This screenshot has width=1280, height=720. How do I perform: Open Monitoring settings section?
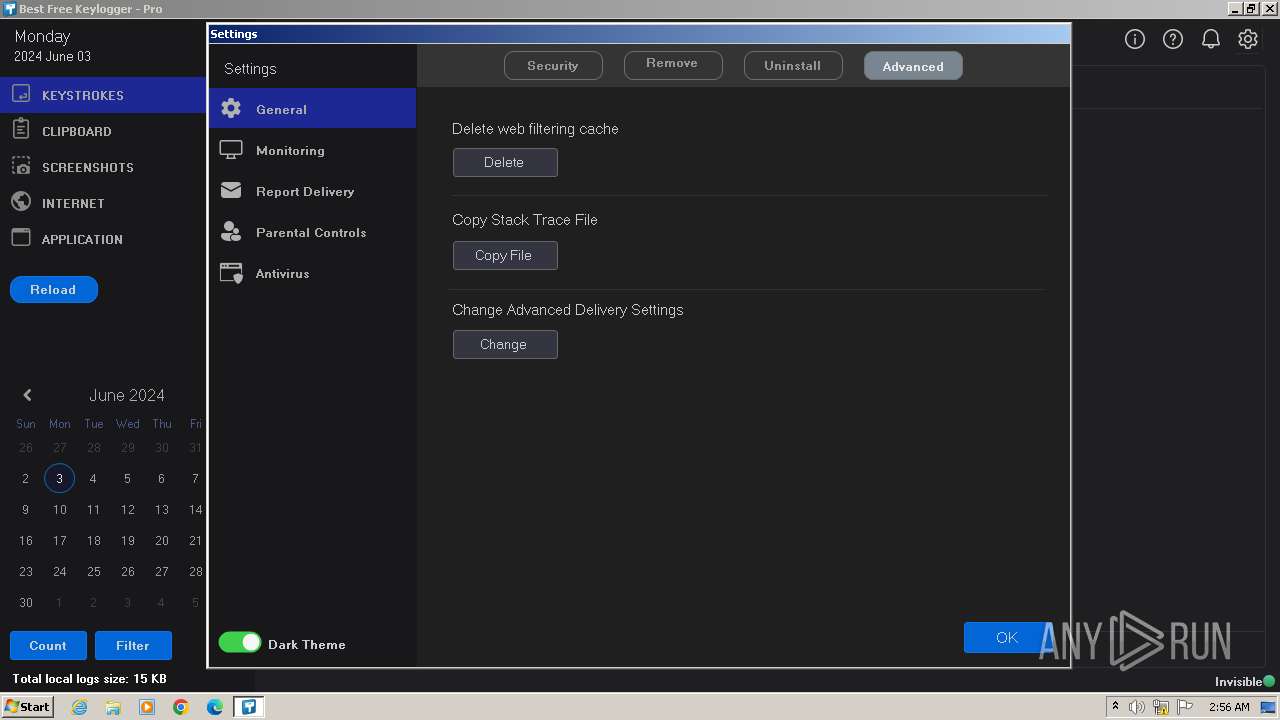click(x=312, y=150)
